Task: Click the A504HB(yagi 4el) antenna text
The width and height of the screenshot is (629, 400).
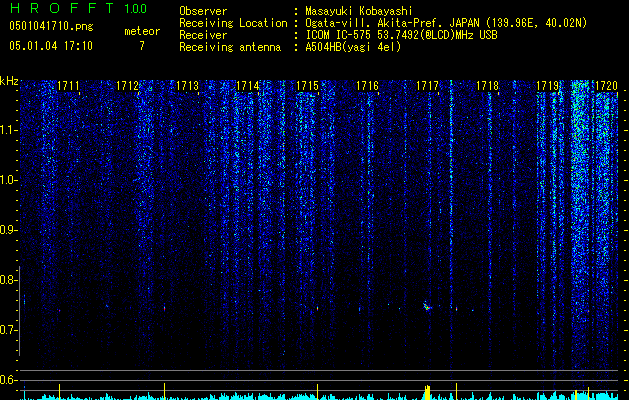Action: point(353,47)
